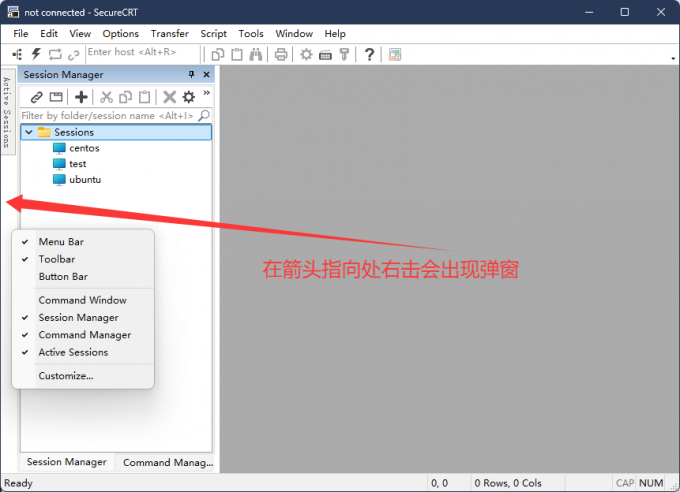Screen dimensions: 680x492
Task: Open the Edit menu
Action: [49, 34]
